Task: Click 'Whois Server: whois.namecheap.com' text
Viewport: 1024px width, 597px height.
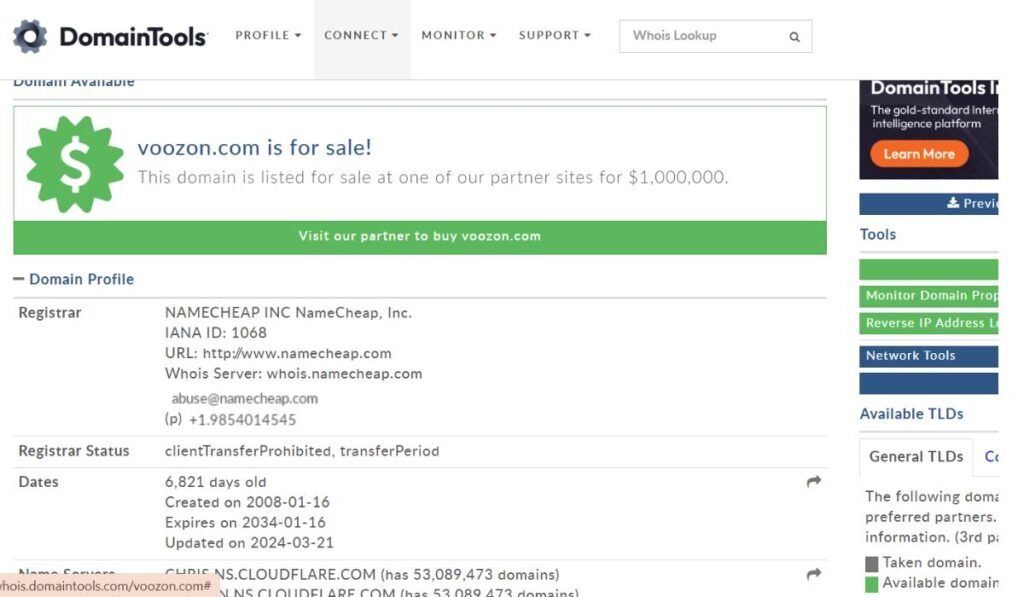Action: point(293,374)
